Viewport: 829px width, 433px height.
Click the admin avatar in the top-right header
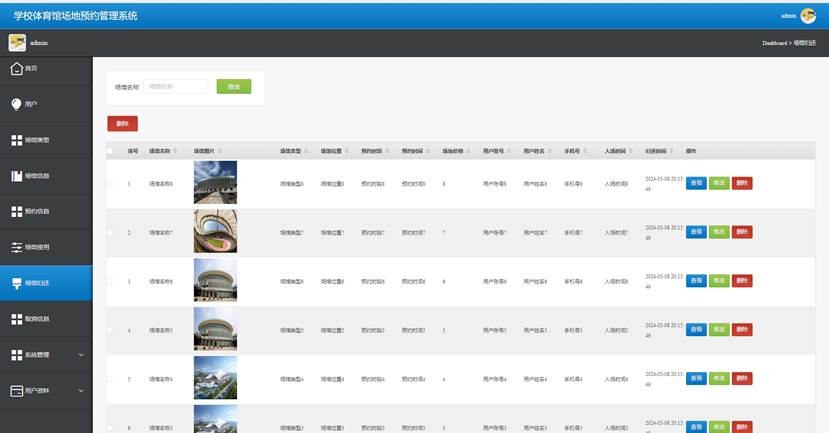(808, 16)
